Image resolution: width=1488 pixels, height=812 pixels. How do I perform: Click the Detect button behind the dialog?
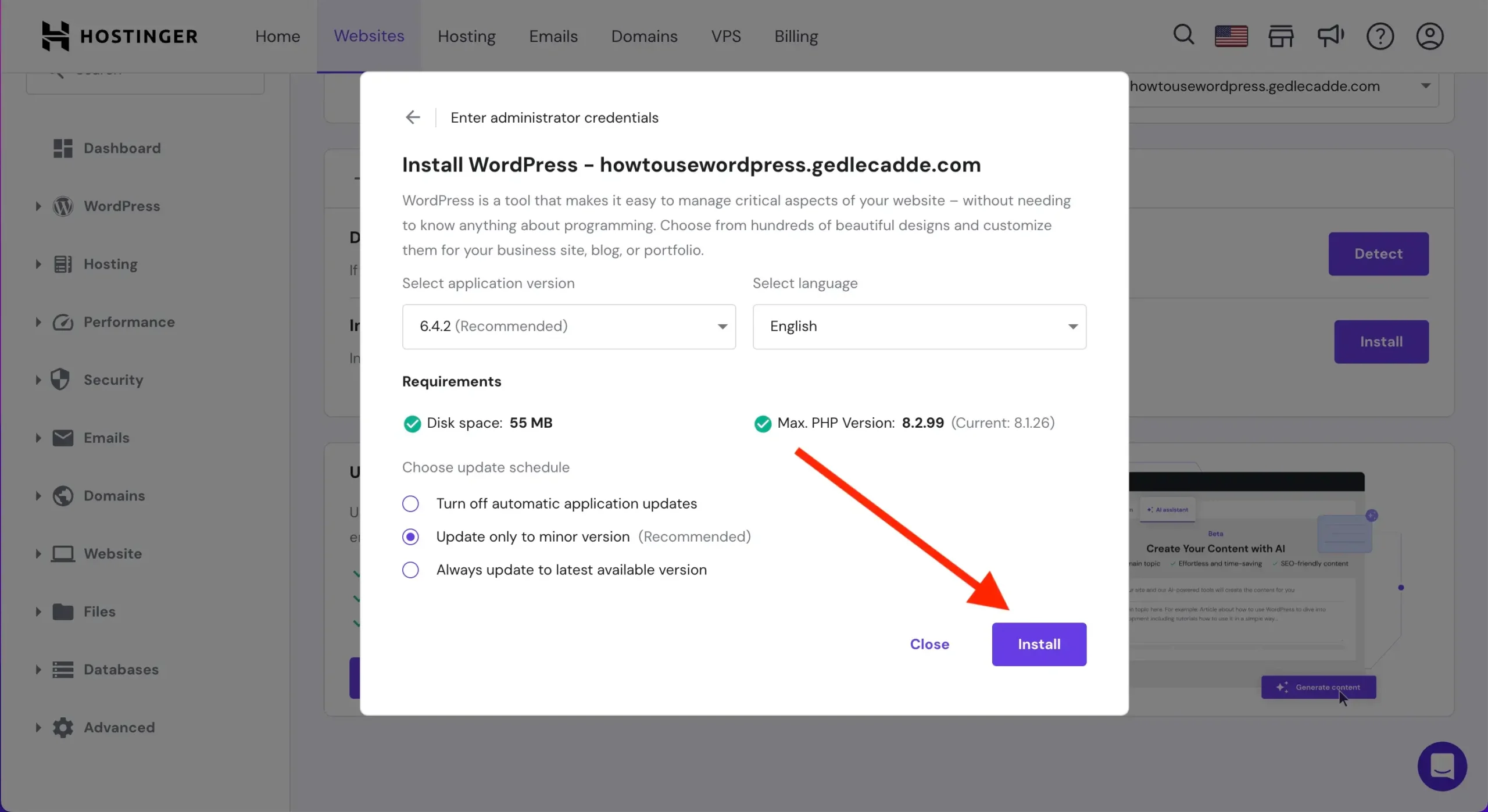coord(1378,254)
